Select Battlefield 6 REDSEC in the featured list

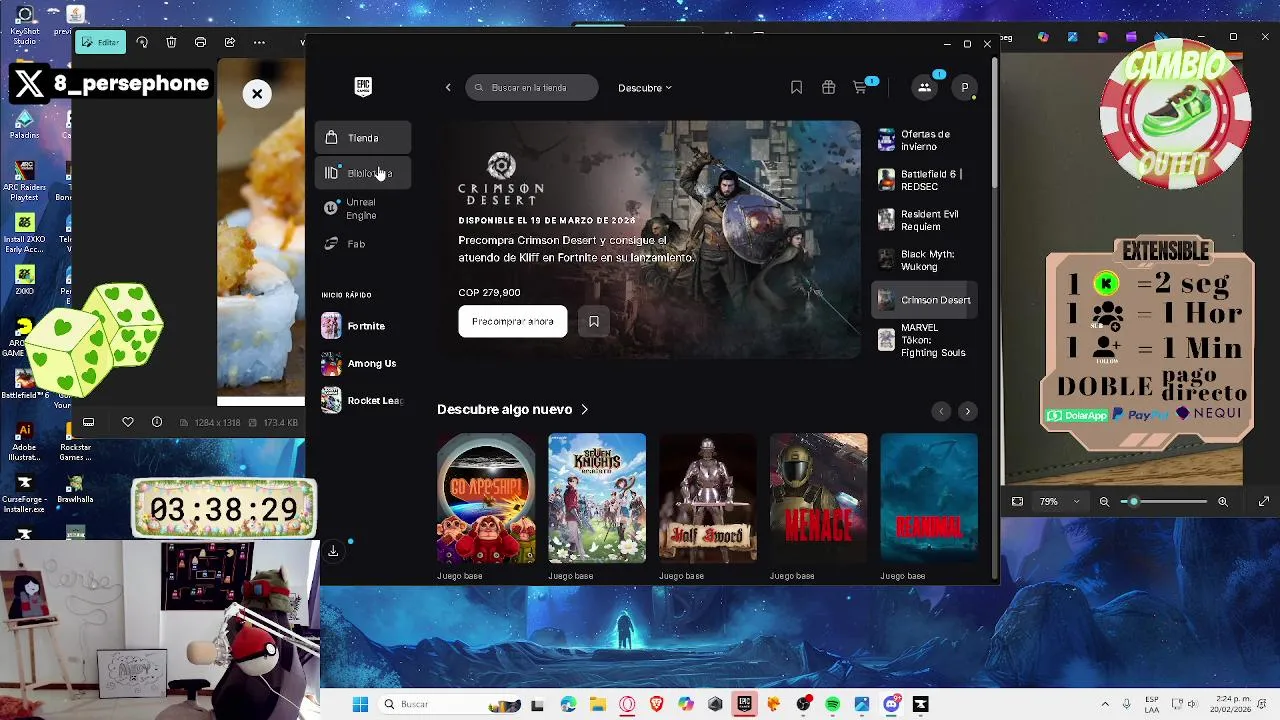(924, 180)
